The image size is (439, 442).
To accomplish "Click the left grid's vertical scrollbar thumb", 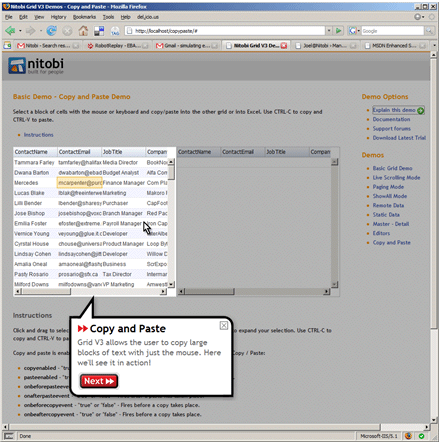I will point(171,172).
